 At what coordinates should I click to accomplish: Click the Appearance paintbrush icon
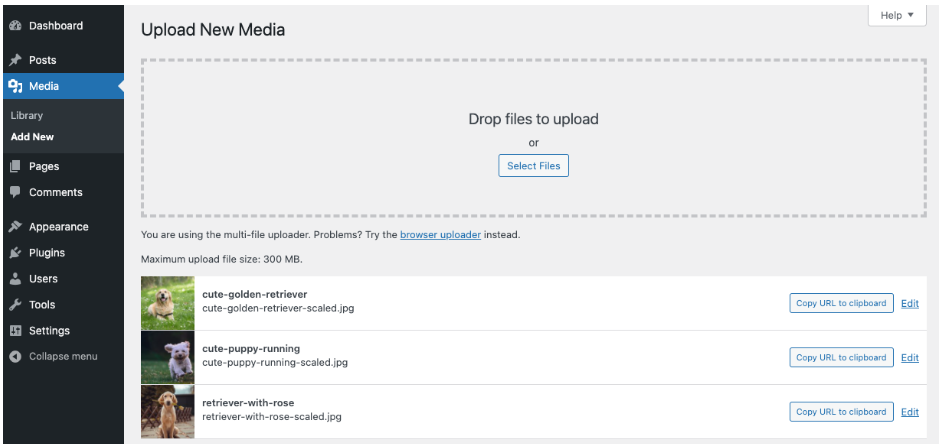click(x=15, y=227)
